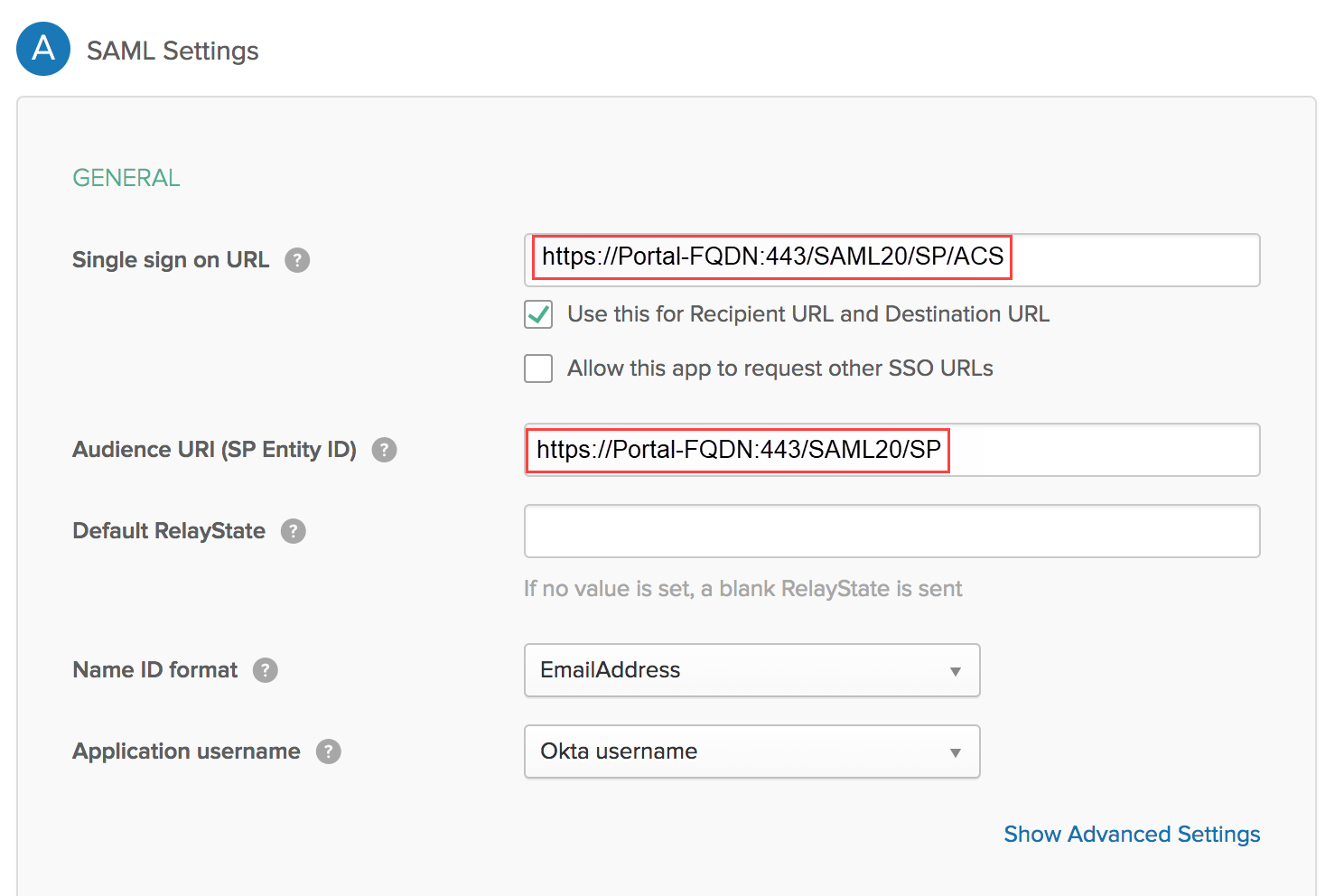The image size is (1344, 896).
Task: Click the blue step A circle icon
Action: 43,49
